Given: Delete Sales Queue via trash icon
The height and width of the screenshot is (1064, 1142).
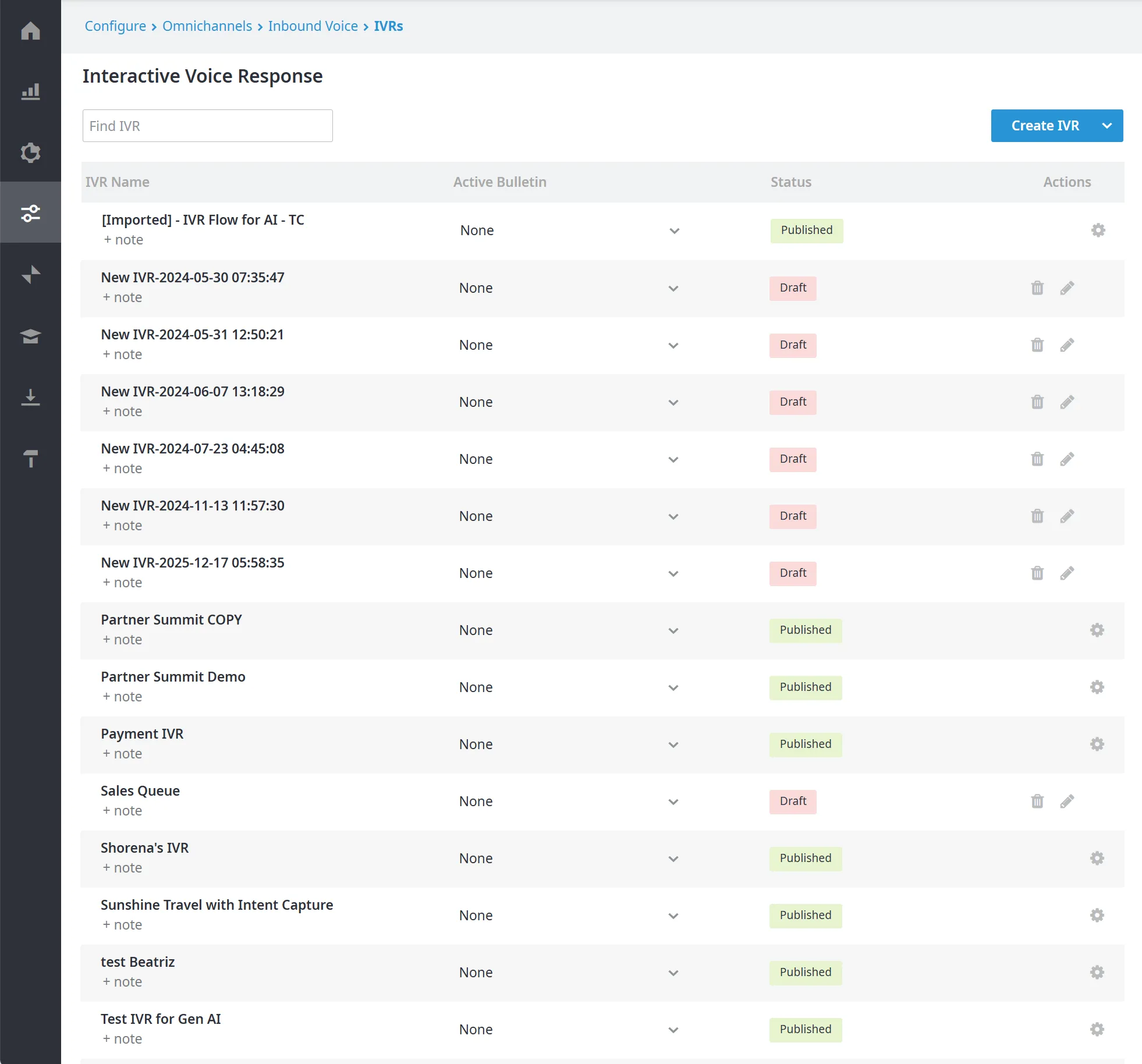Looking at the screenshot, I should pyautogui.click(x=1037, y=801).
